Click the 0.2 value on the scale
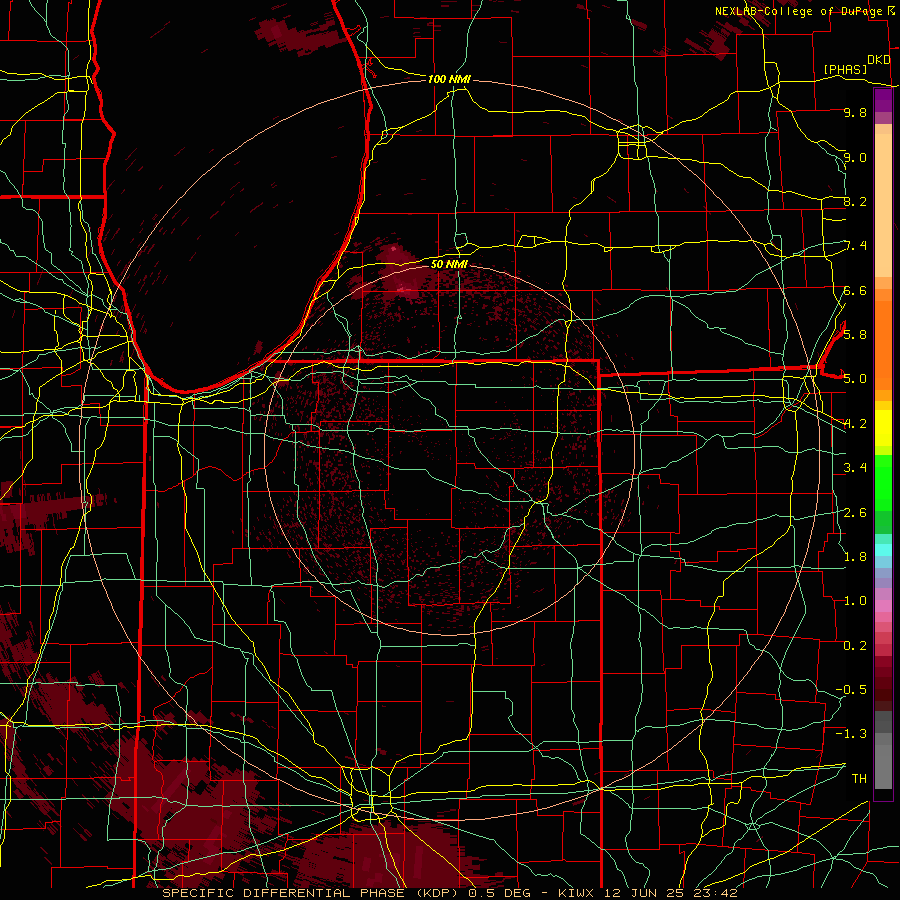Screen dimensions: 900x900 [855, 645]
